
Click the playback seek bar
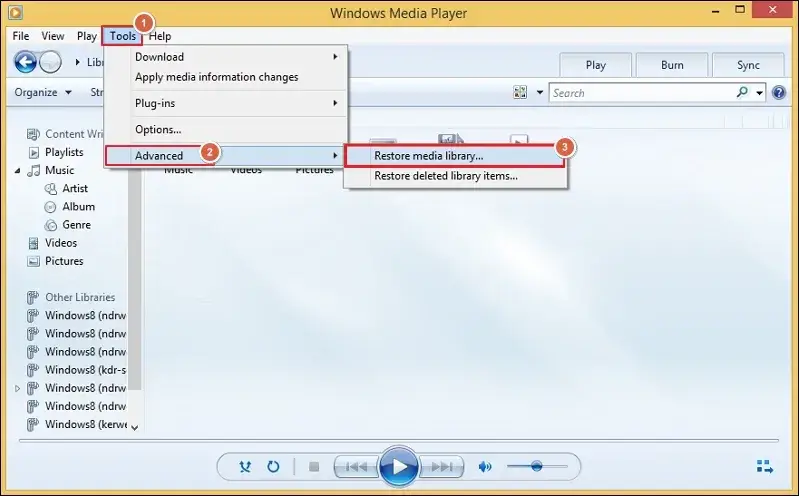click(x=398, y=440)
